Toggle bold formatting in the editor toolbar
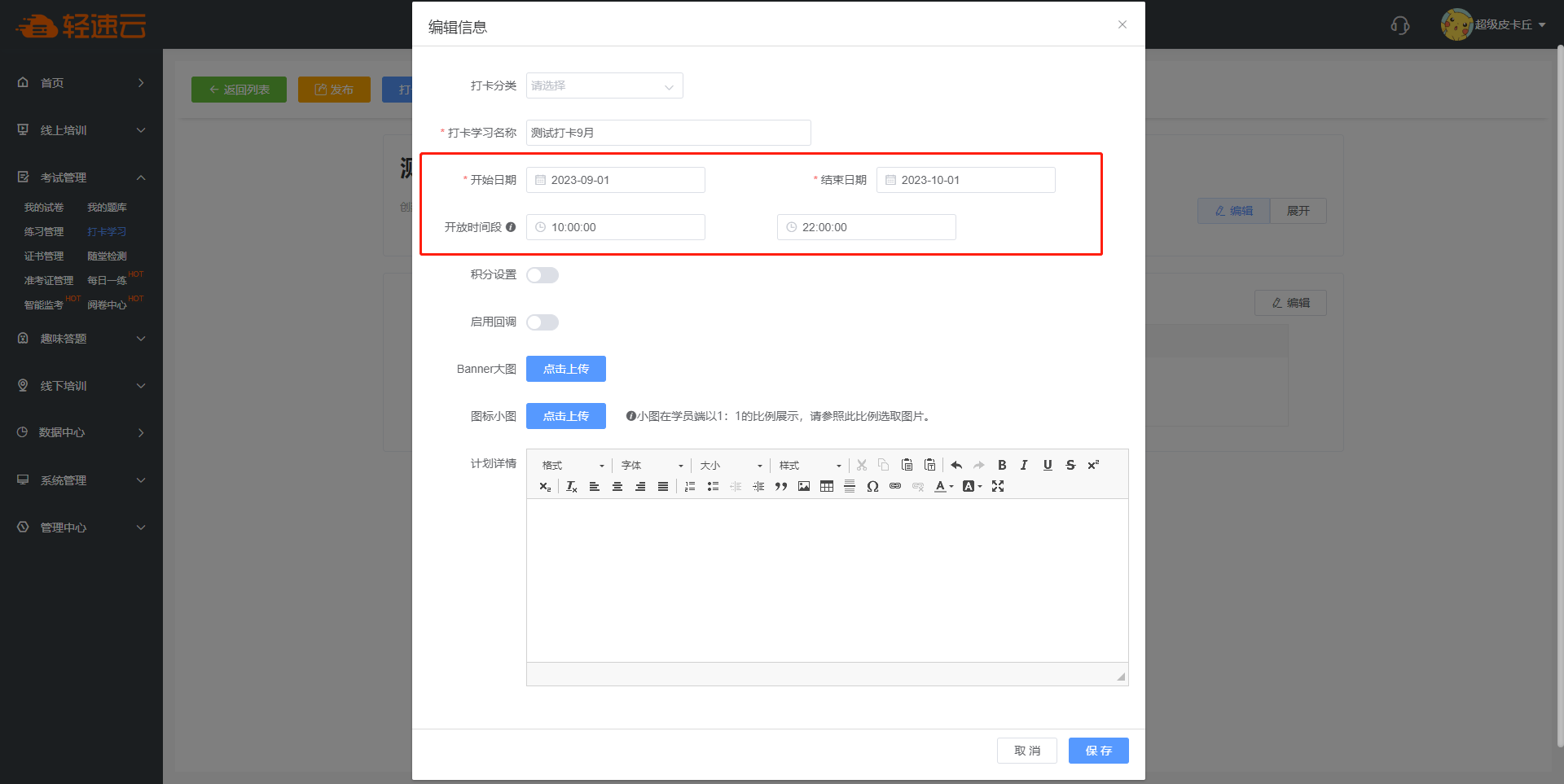Screen dimensions: 1564x784 click(x=1002, y=465)
